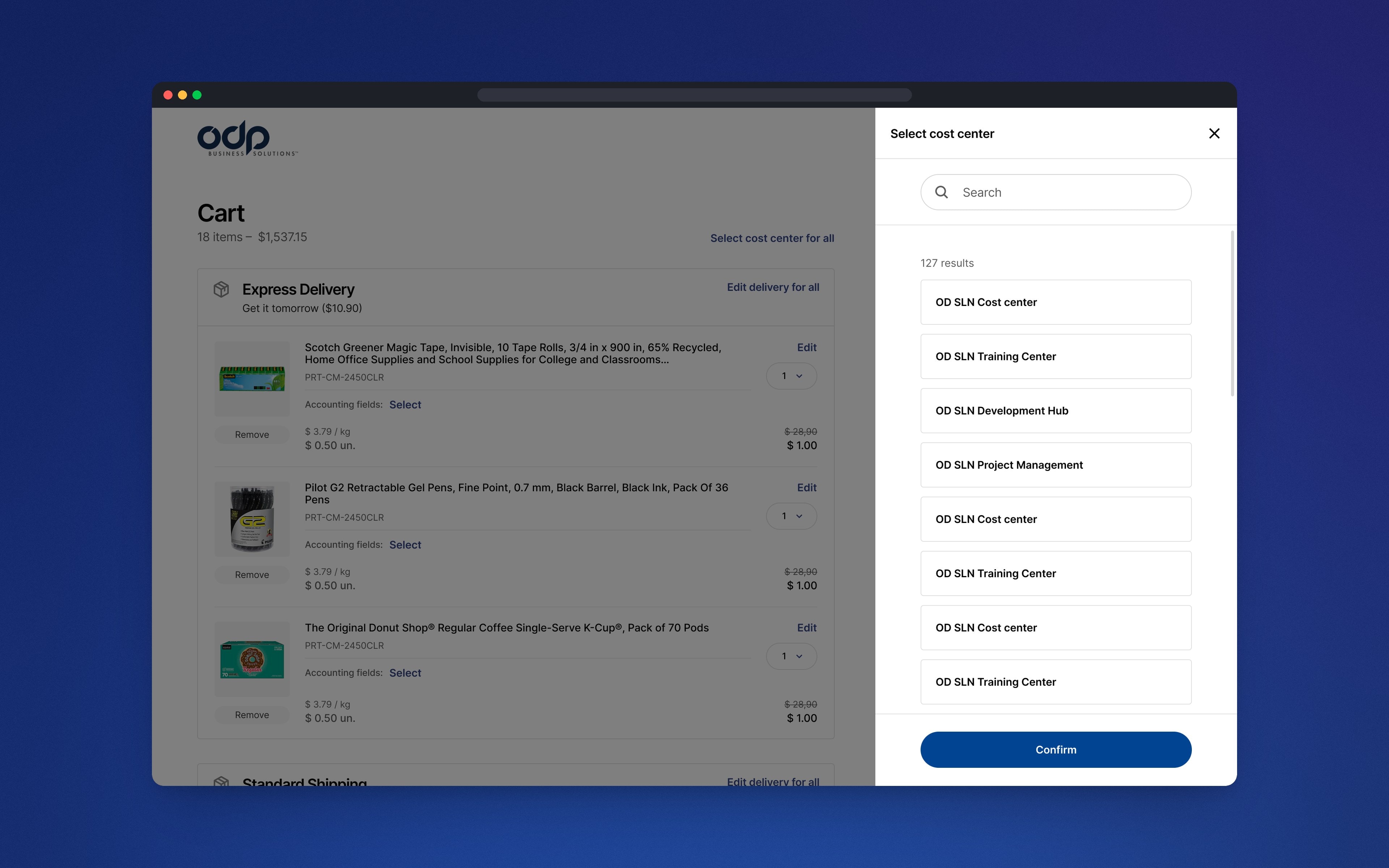
Task: Remove Pilot G2 Gel Pens from cart
Action: tap(252, 575)
